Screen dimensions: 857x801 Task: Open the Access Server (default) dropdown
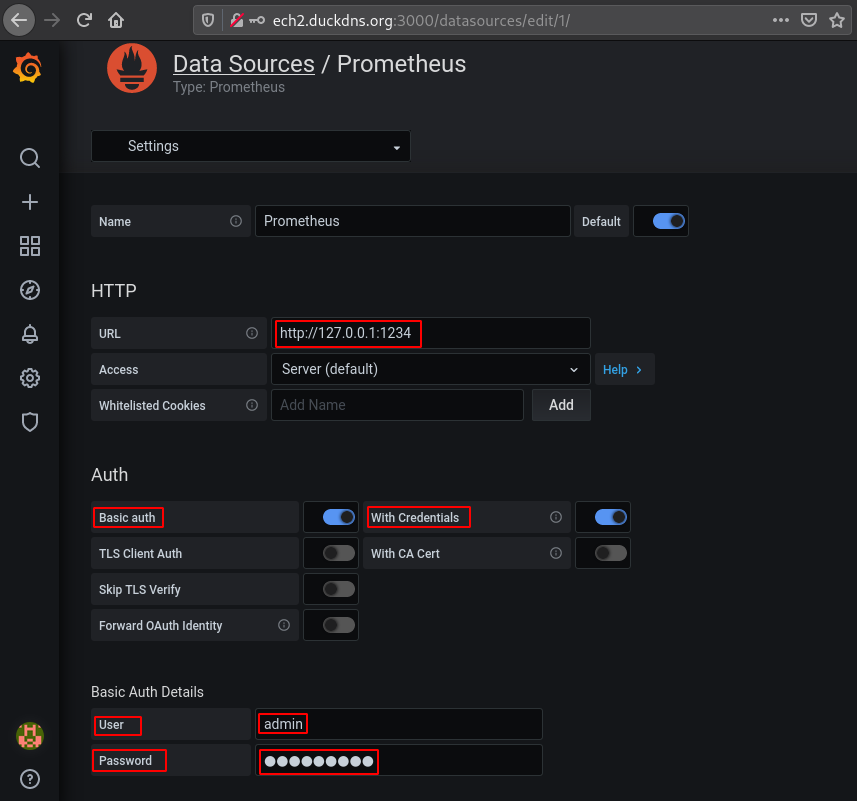pos(431,369)
